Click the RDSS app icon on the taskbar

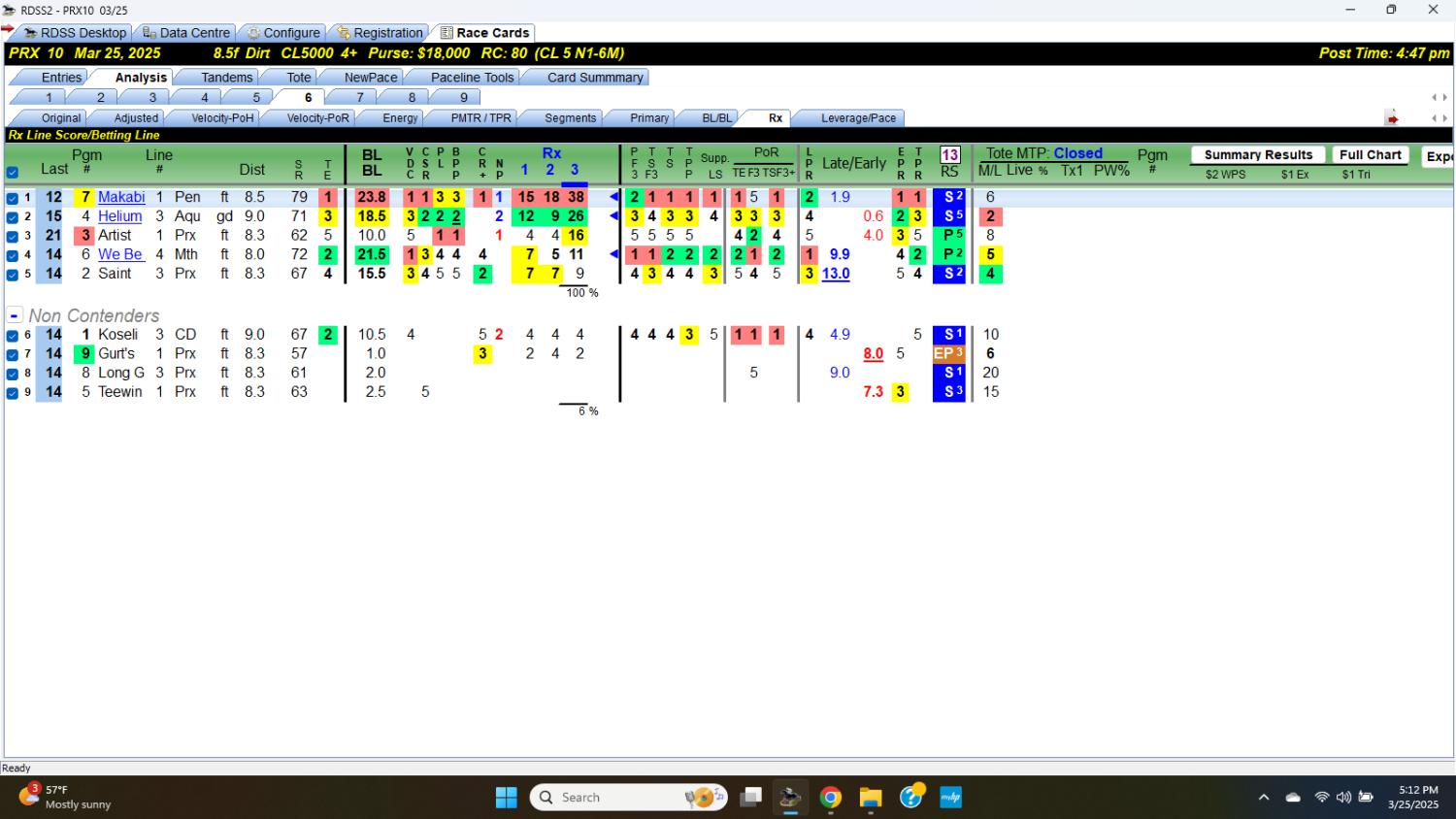pos(790,798)
